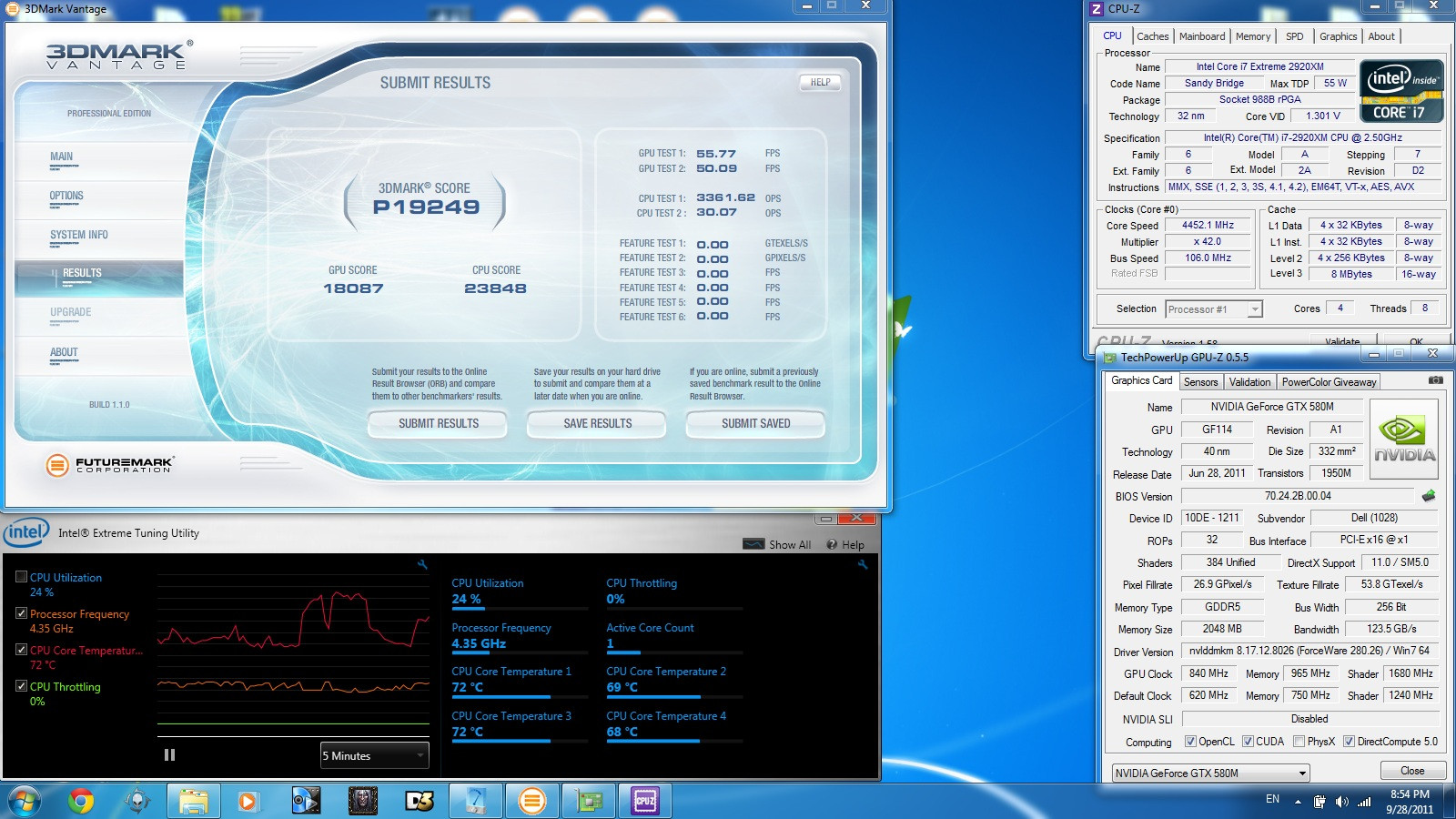Switch to SPD tab in CPU-Z
Viewport: 1456px width, 819px height.
pos(1294,36)
